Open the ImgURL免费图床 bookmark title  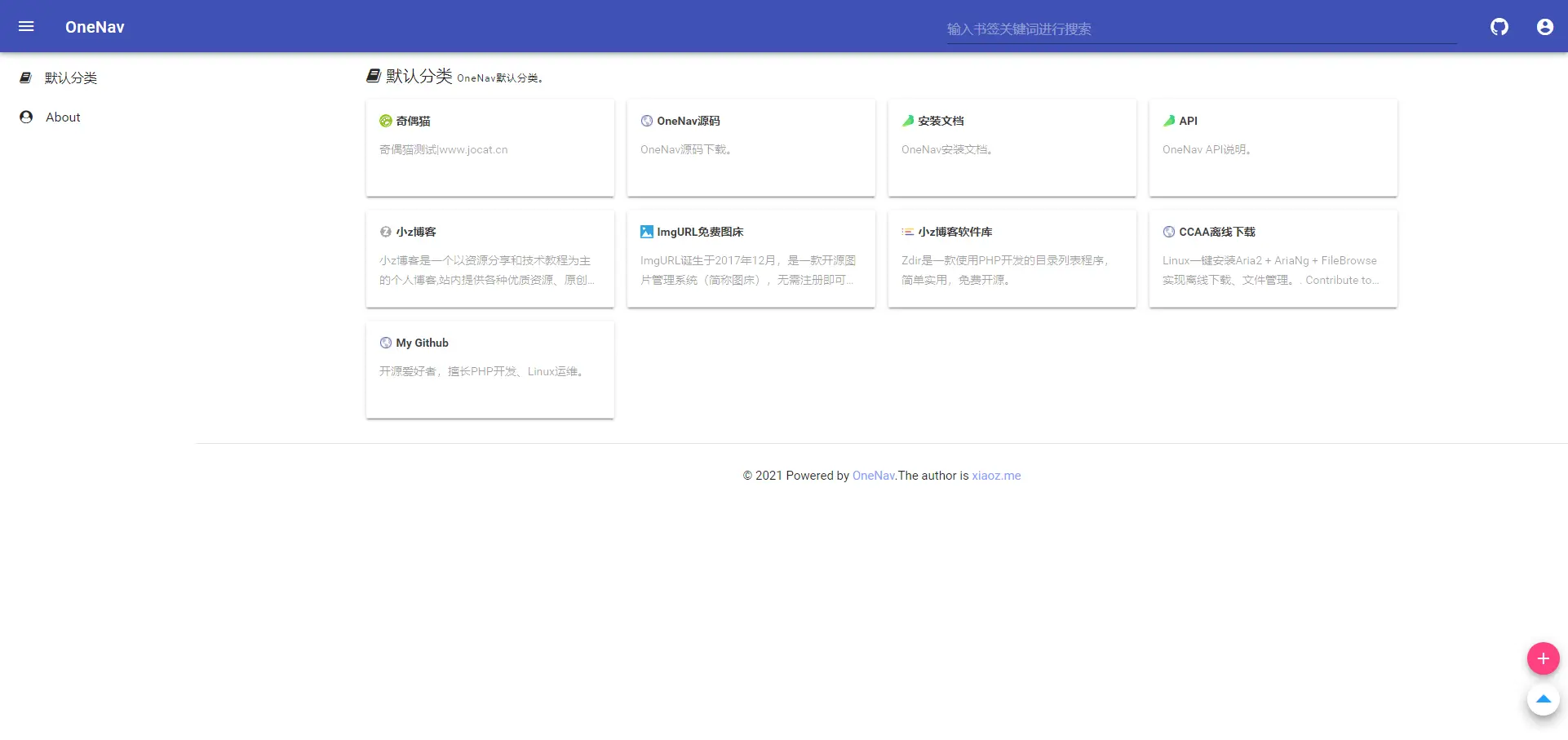coord(700,232)
